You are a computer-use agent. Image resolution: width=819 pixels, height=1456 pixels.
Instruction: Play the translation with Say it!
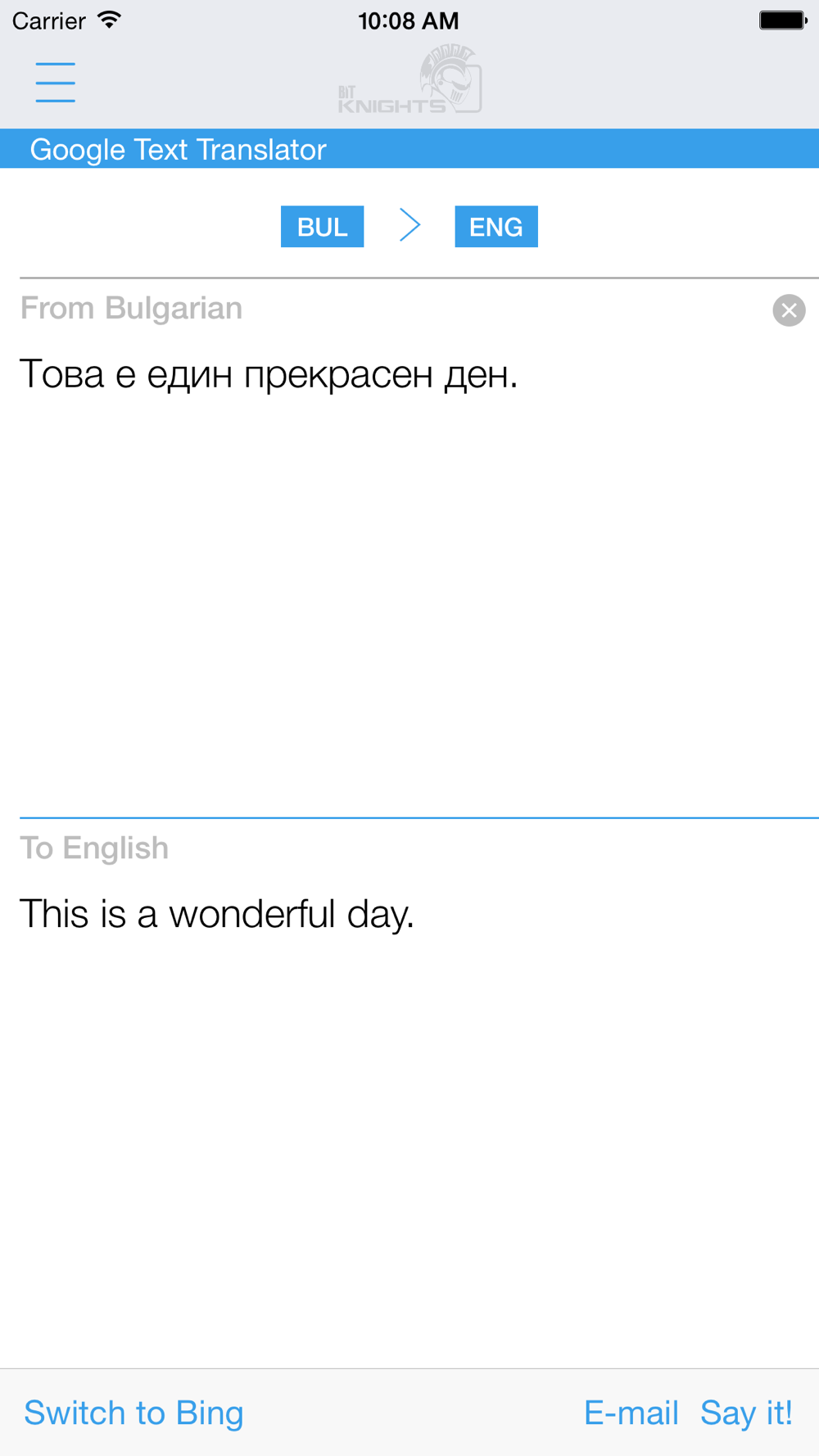pyautogui.click(x=746, y=1413)
